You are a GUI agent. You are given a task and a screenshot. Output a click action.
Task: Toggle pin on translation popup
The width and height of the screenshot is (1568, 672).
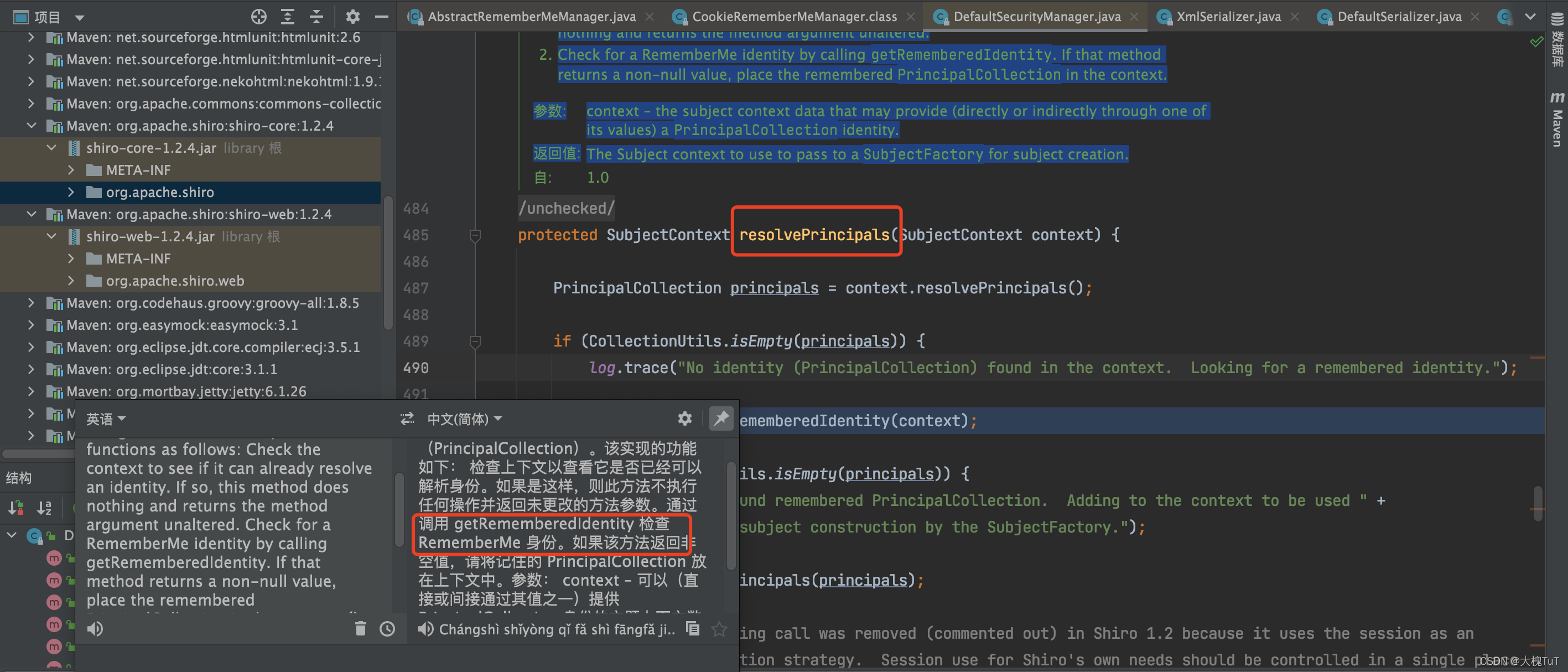tap(721, 418)
